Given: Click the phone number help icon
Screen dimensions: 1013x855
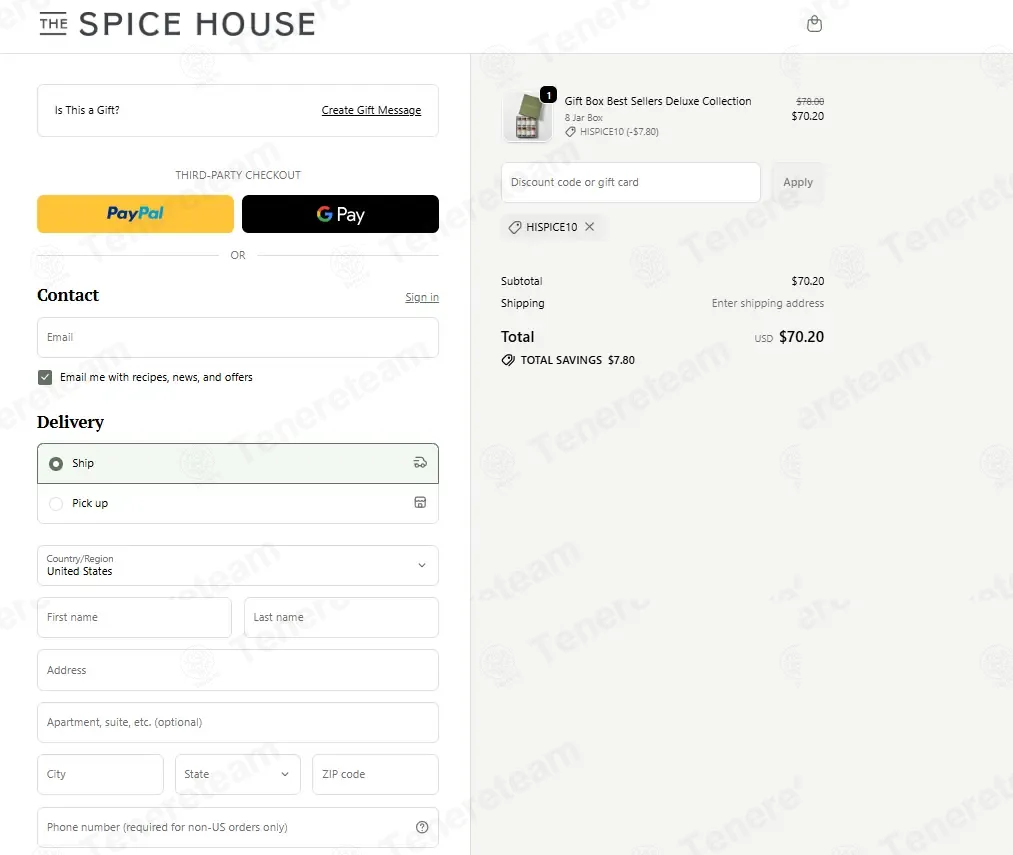Looking at the screenshot, I should click(421, 827).
